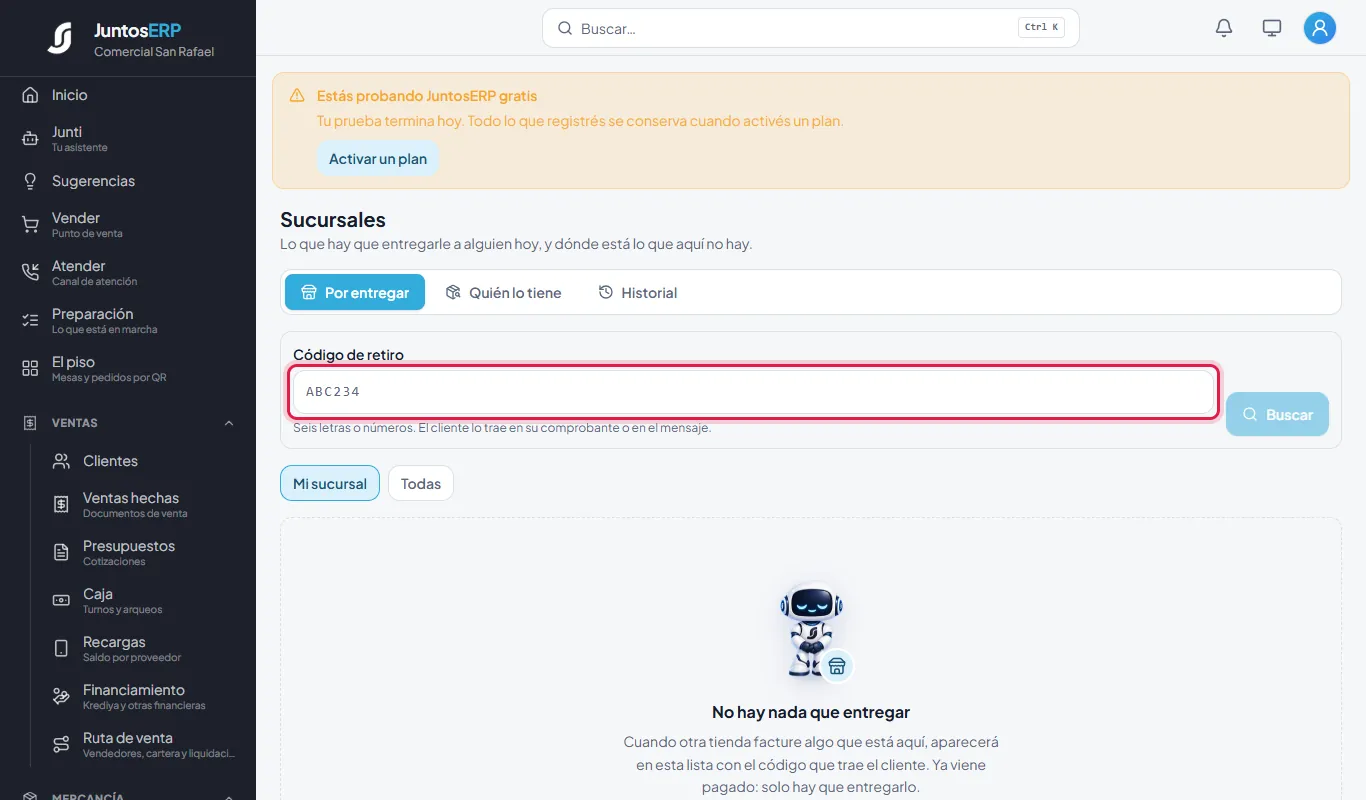Viewport: 1366px width, 800px height.
Task: Open Sugerencias lightbulb item
Action: point(30,181)
